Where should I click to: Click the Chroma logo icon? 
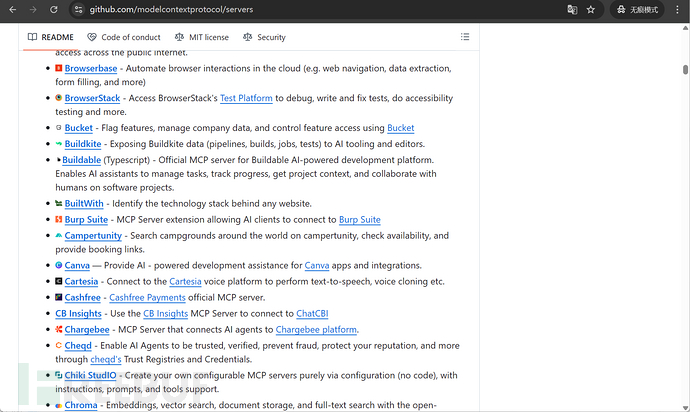[x=59, y=405]
